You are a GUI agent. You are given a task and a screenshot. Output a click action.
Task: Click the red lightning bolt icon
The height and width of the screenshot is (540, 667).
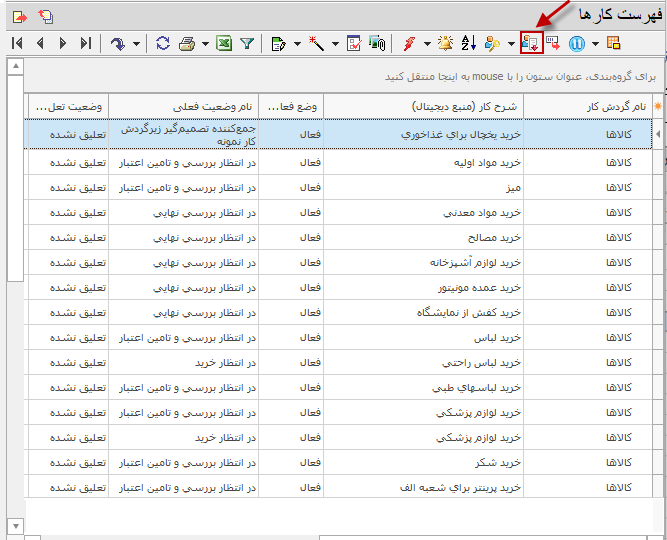[x=409, y=44]
